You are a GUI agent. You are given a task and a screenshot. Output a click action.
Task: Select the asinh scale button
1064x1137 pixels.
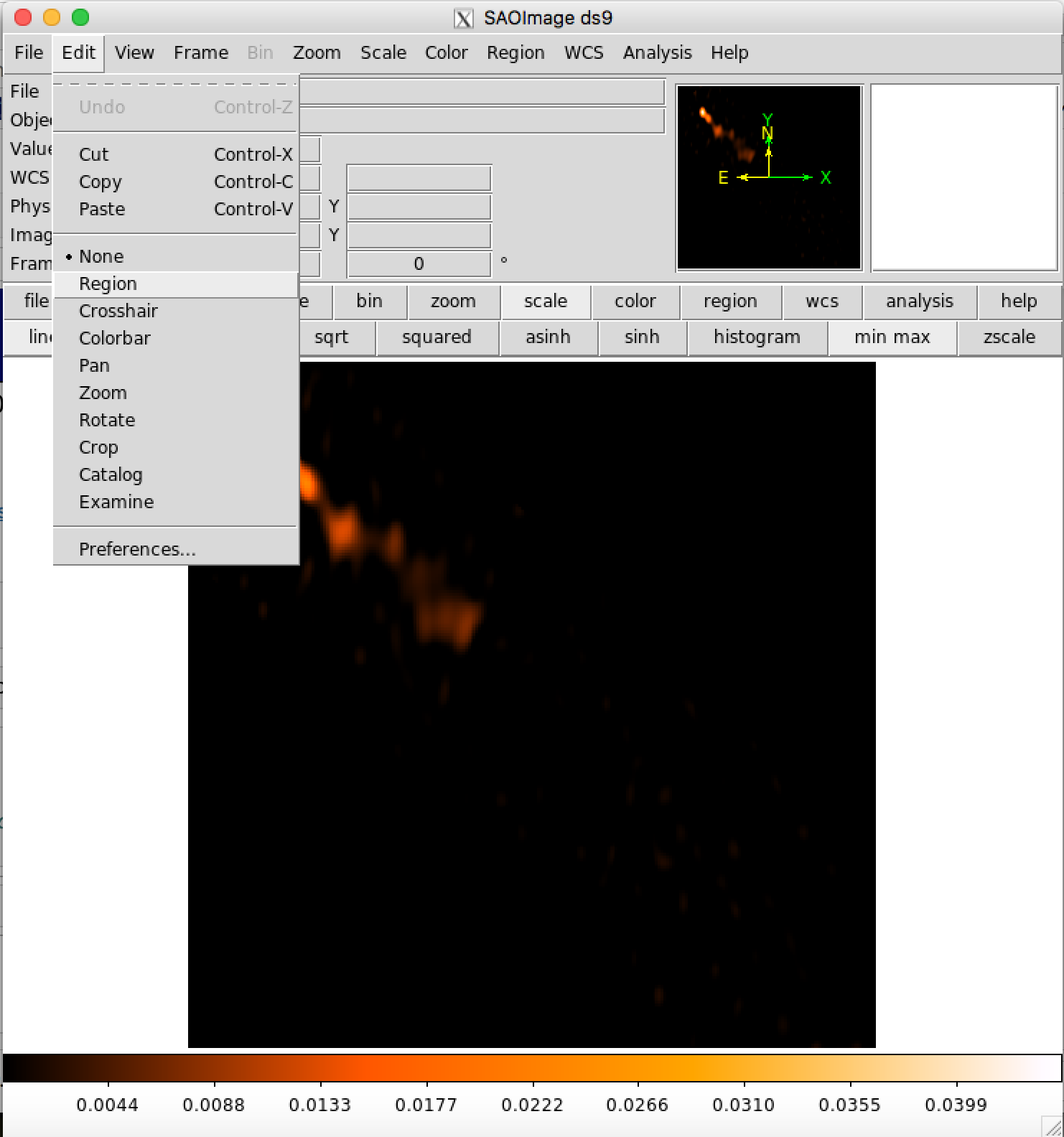(548, 337)
